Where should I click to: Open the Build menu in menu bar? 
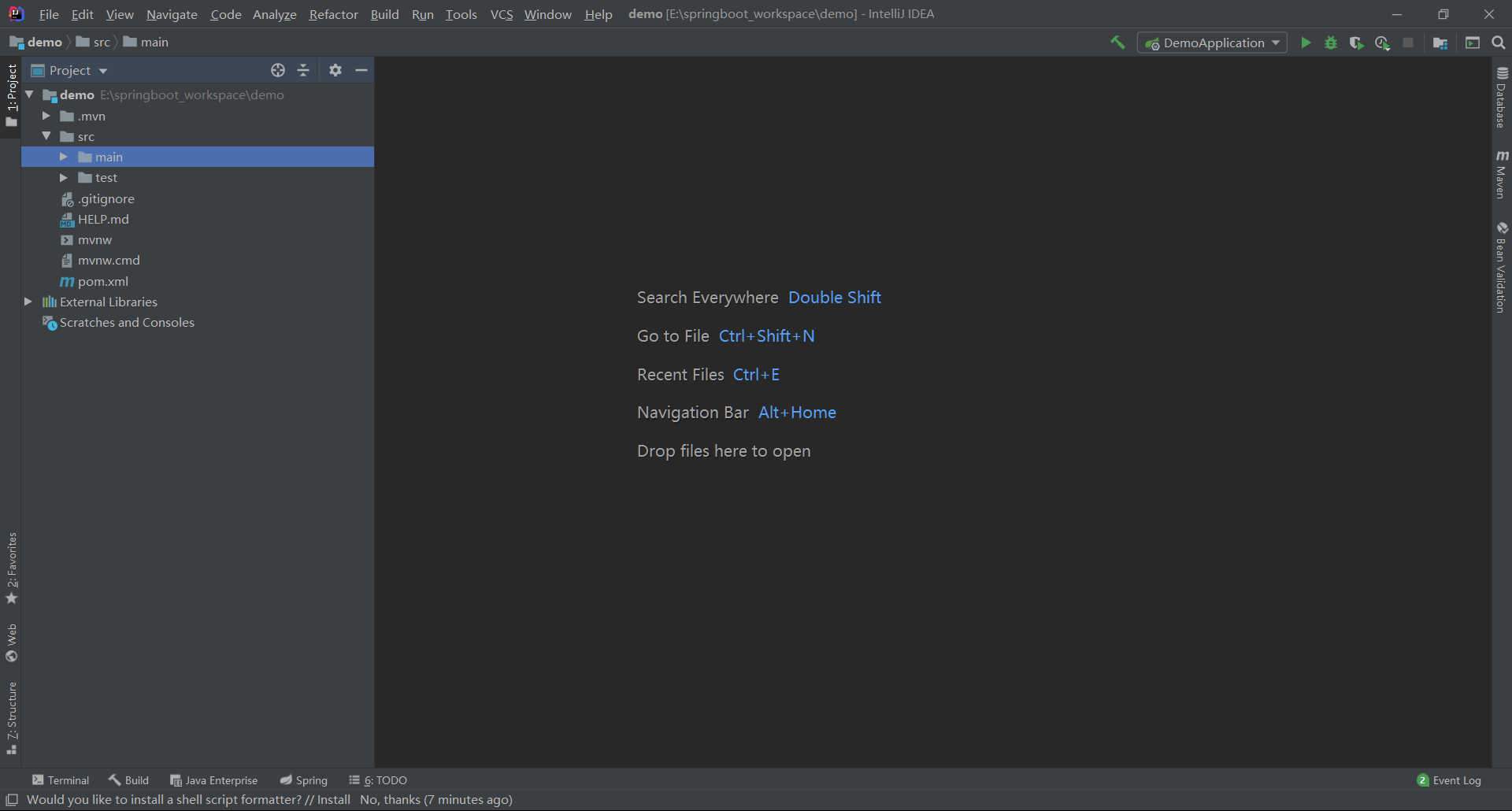pos(384,14)
